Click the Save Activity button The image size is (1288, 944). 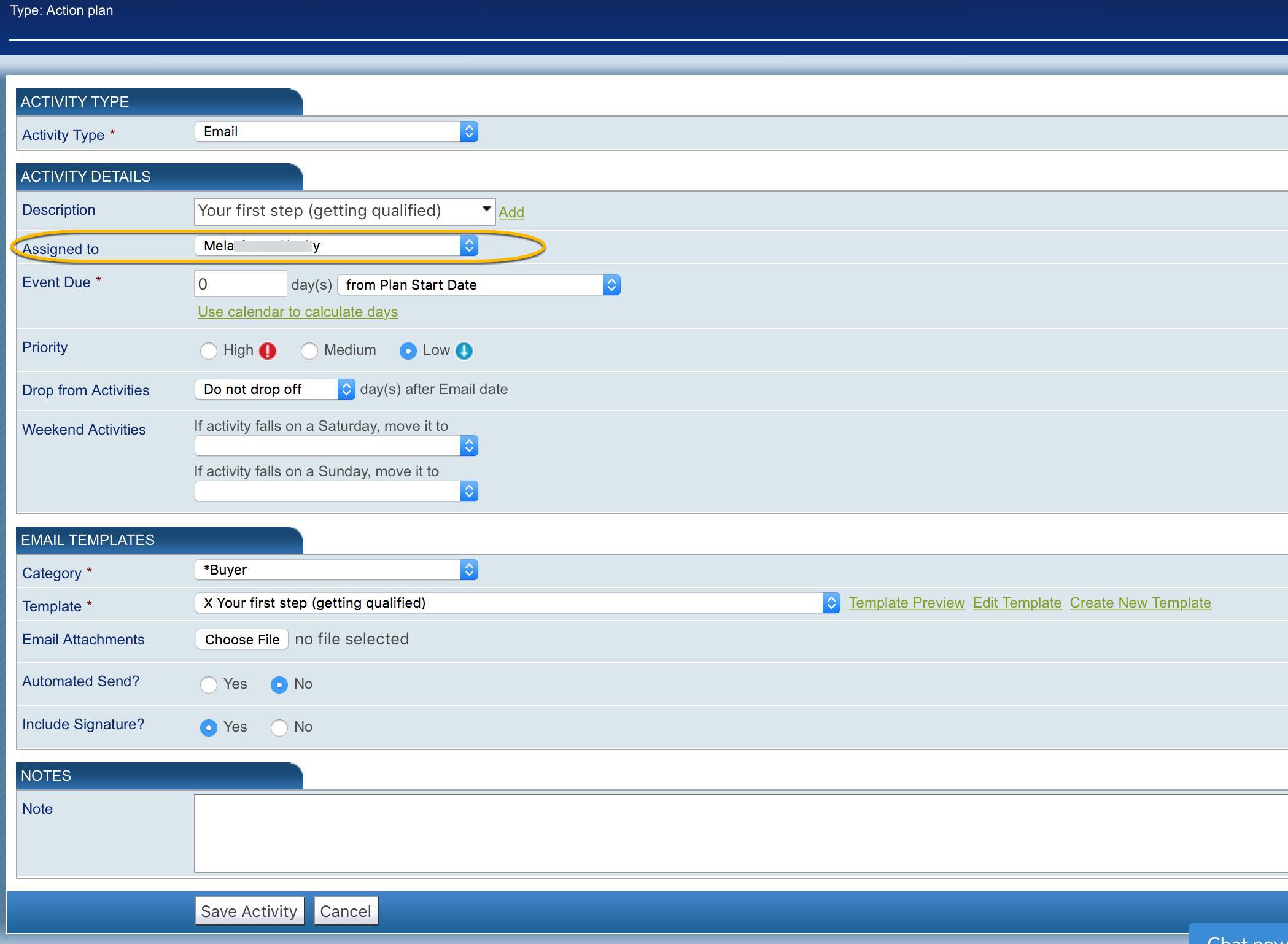click(x=249, y=911)
